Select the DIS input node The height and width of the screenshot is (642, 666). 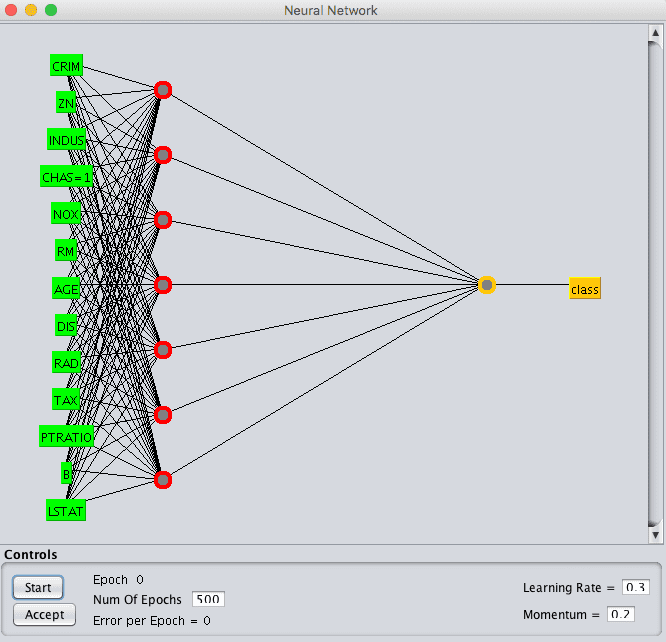[x=66, y=325]
